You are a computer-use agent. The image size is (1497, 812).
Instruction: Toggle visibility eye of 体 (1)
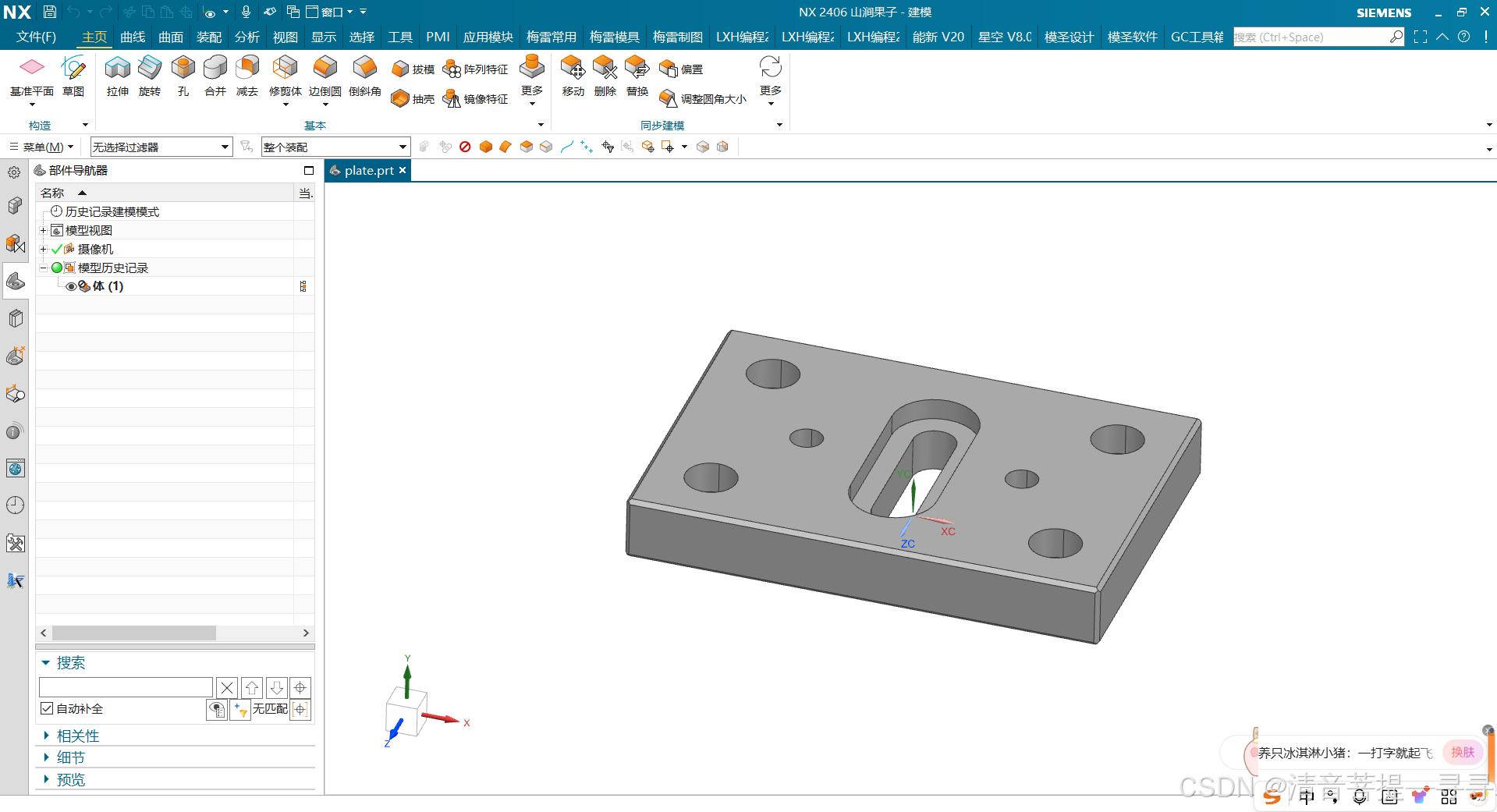tap(71, 286)
